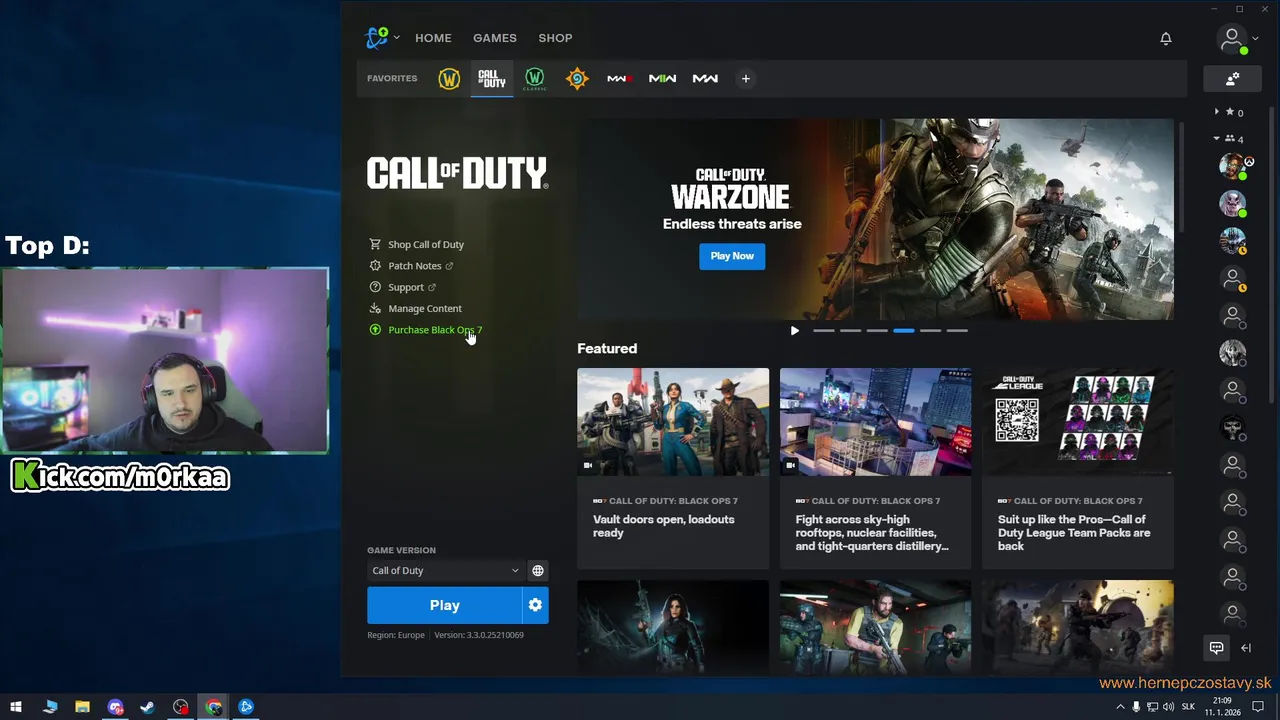The image size is (1280, 720).
Task: Select the Call of Duty favorites tab
Action: [x=492, y=78]
